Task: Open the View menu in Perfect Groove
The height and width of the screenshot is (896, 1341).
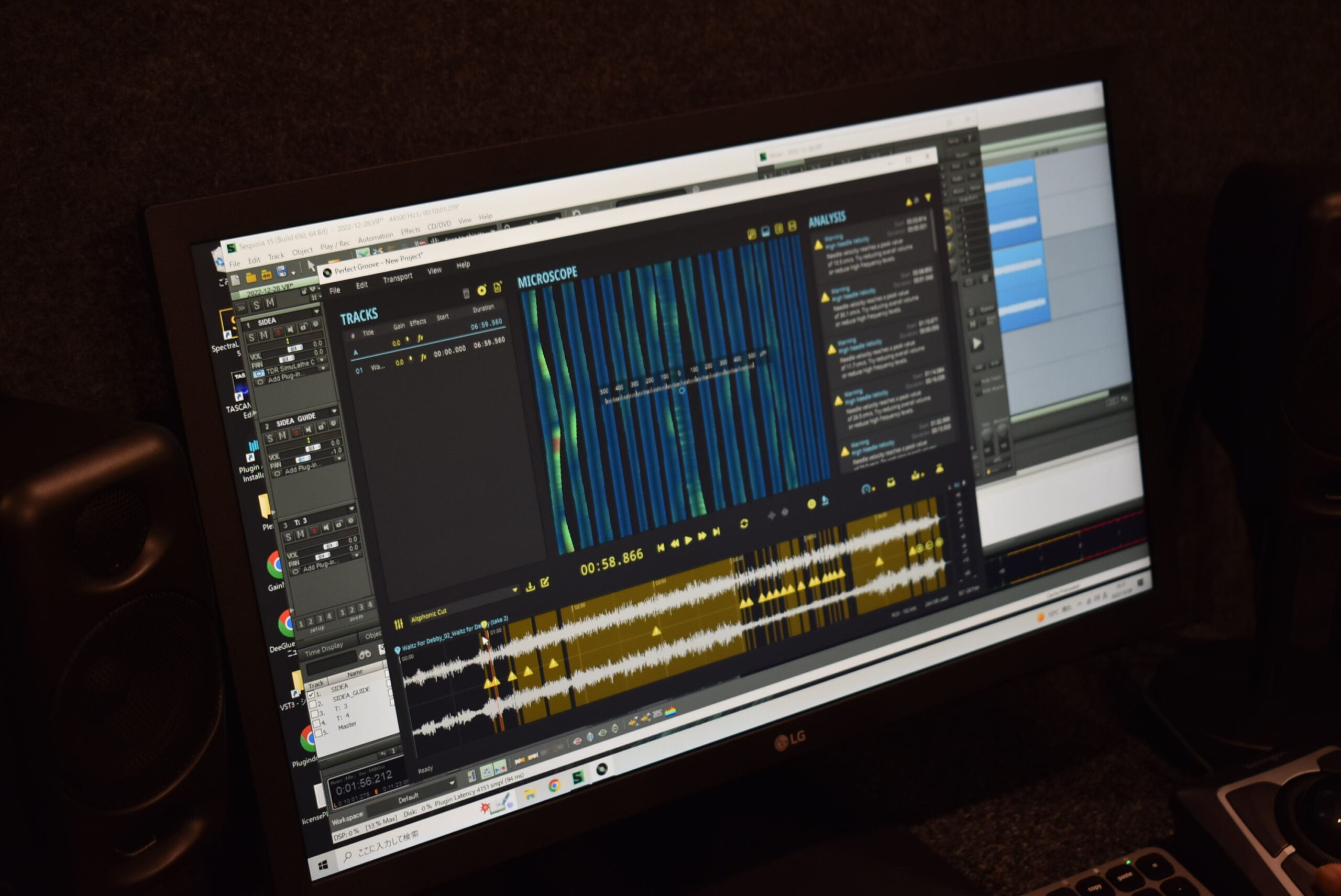Action: point(434,270)
